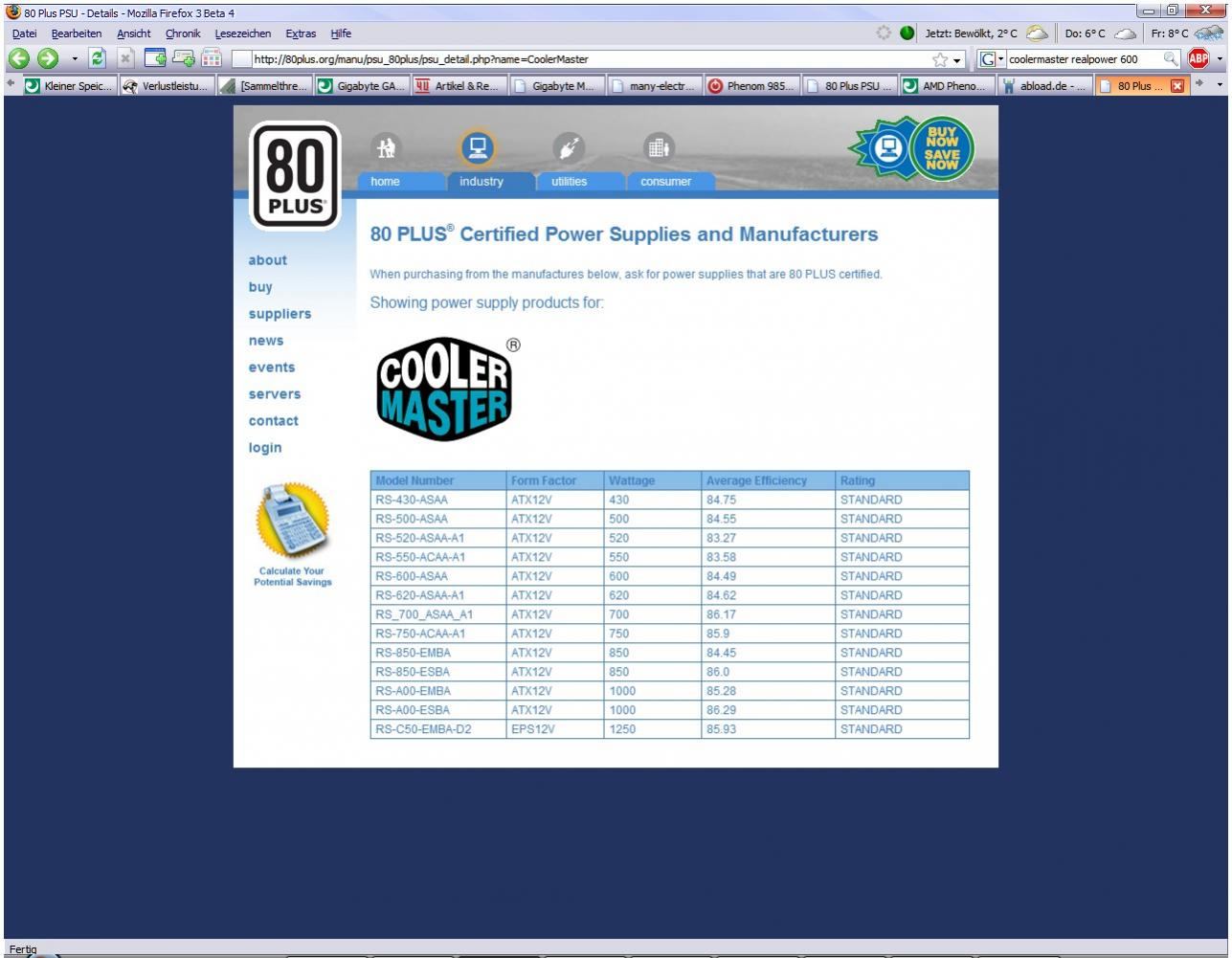Open the about sidebar link
Image resolution: width=1232 pixels, height=958 pixels.
[x=267, y=260]
